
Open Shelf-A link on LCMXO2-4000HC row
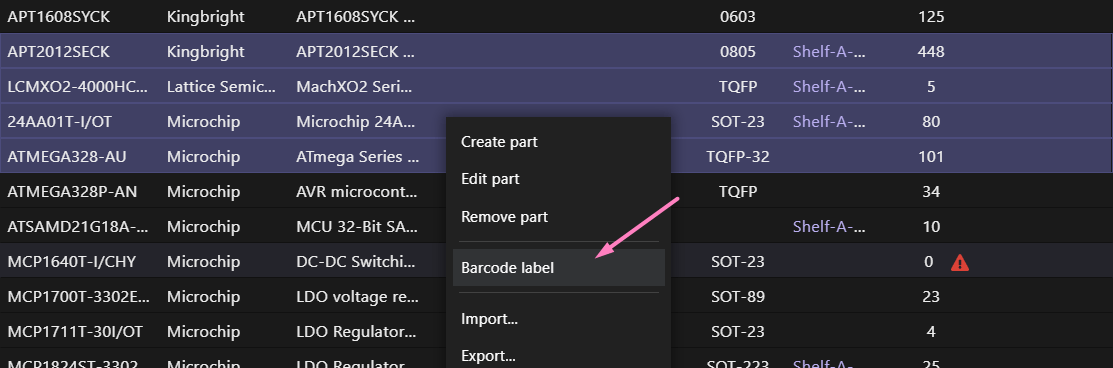click(x=830, y=87)
